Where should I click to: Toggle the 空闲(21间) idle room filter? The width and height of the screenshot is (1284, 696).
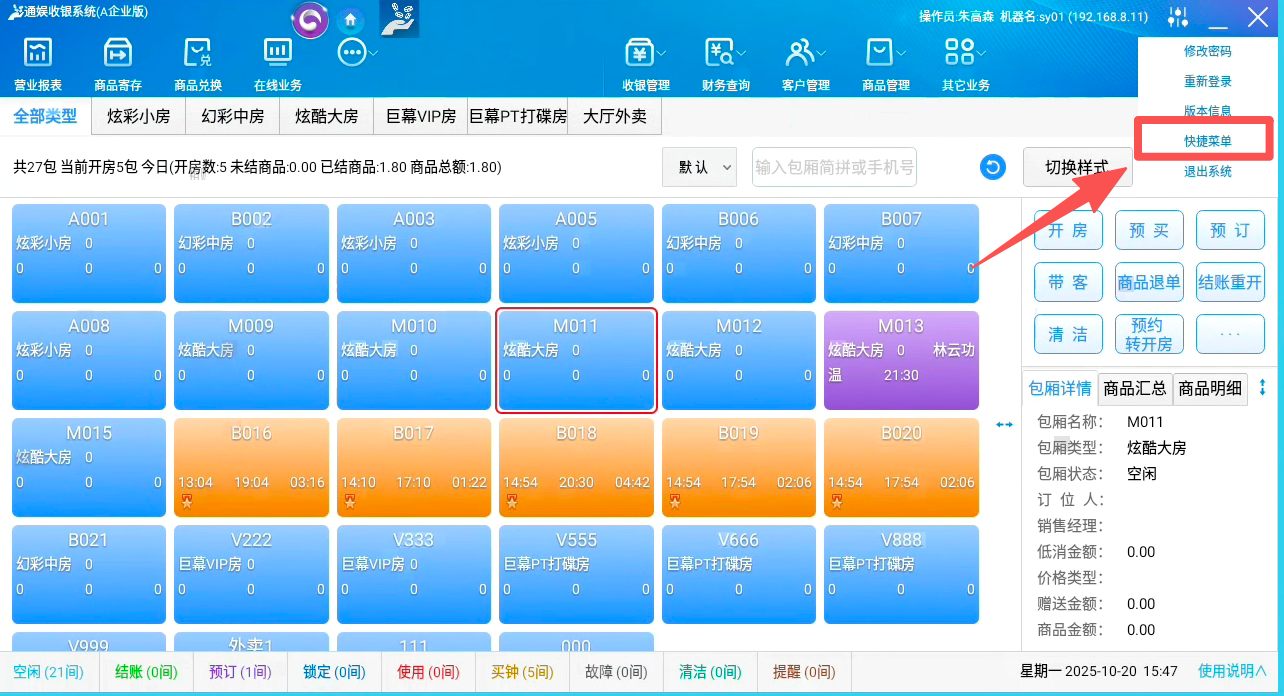click(x=49, y=672)
